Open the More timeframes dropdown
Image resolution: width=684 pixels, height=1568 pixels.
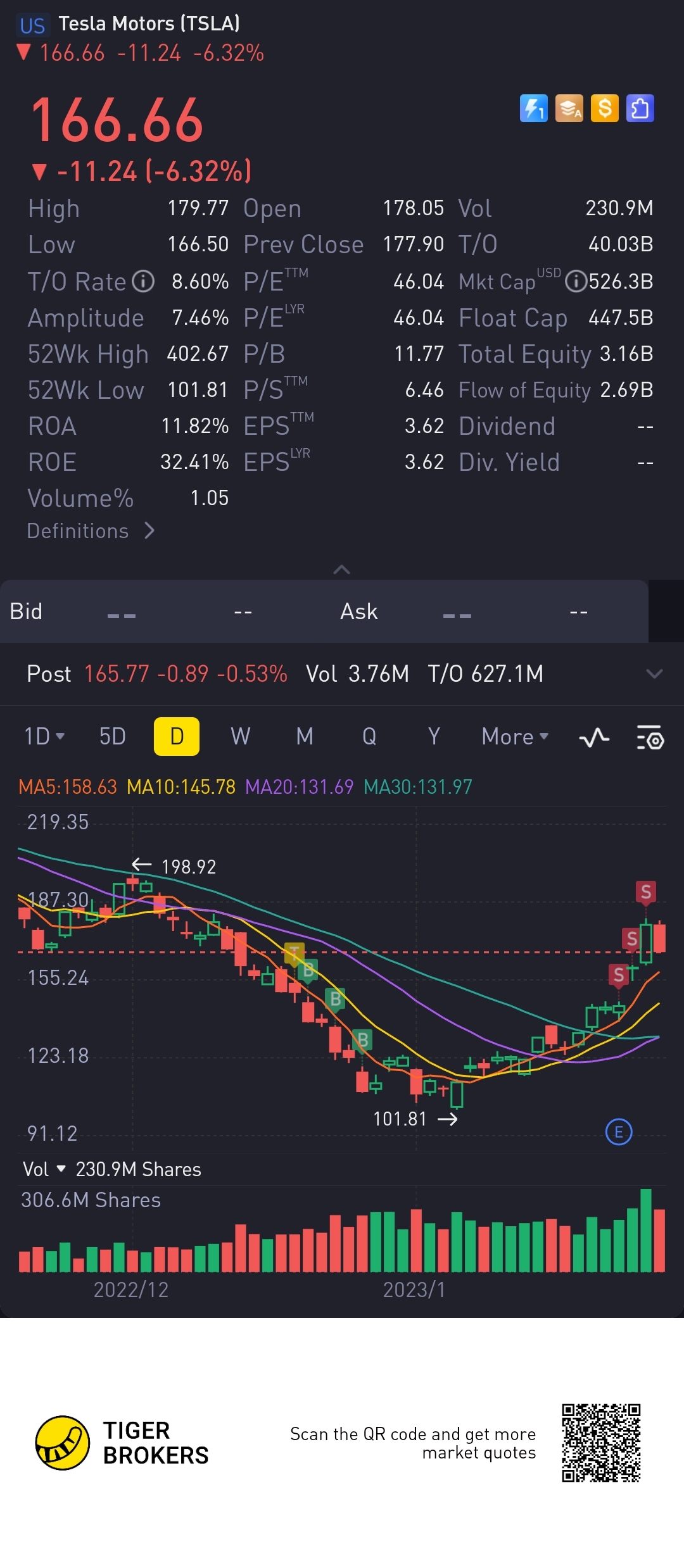point(515,736)
